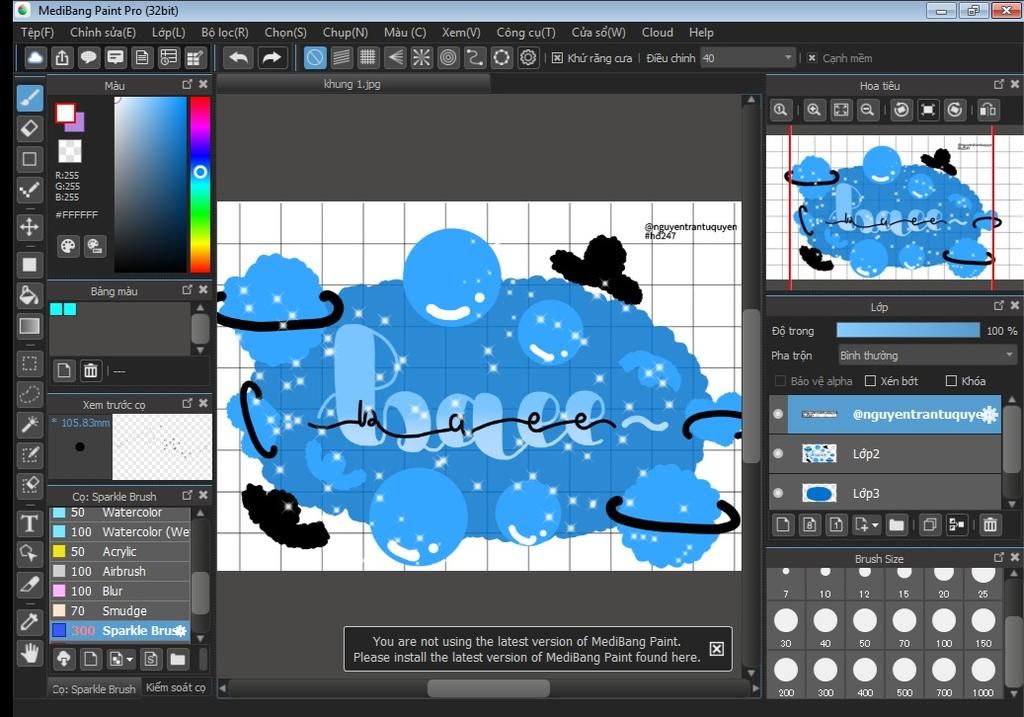The image size is (1024, 717).
Task: Open the Lớp(L) menu
Action: pyautogui.click(x=168, y=33)
